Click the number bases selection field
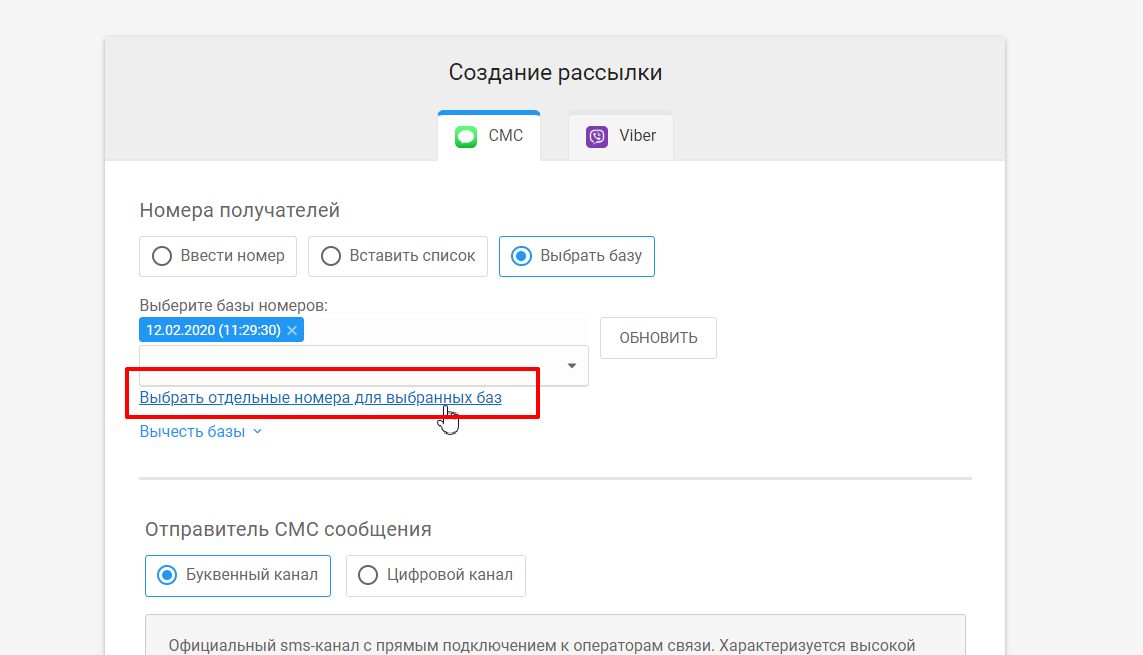 [x=364, y=366]
